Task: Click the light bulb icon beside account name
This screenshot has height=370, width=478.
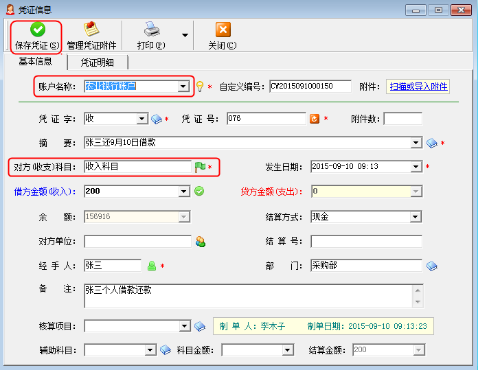Action: click(199, 87)
